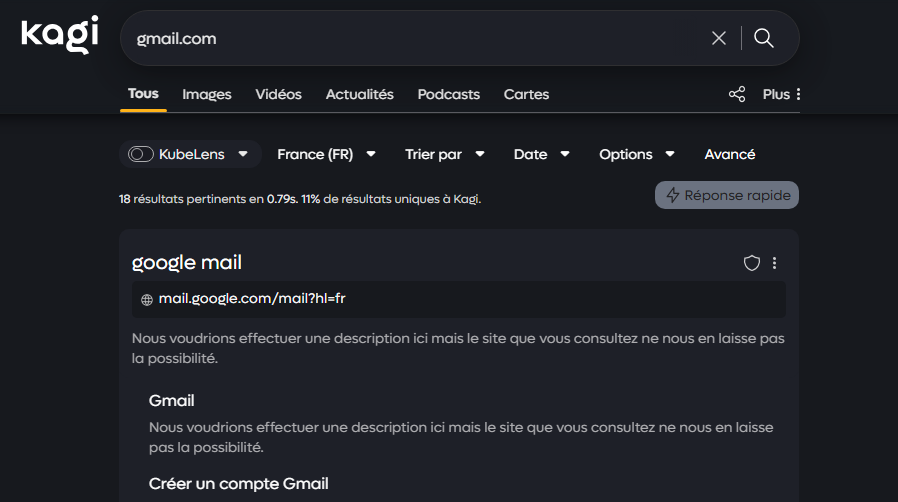Open the three-dot menu on google mail result
The width and height of the screenshot is (898, 502).
[775, 263]
